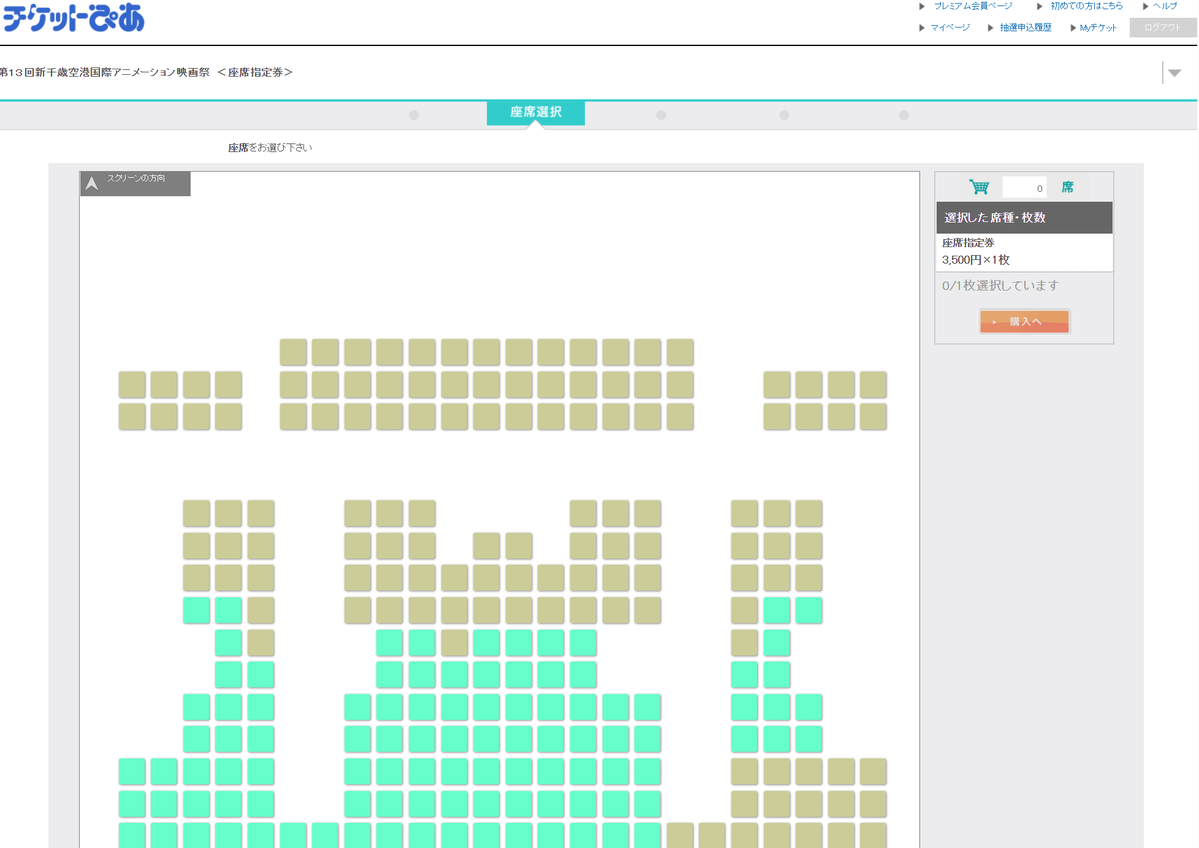Open the ヘルプ link
Viewport: 1199px width, 848px height.
(x=1165, y=6)
